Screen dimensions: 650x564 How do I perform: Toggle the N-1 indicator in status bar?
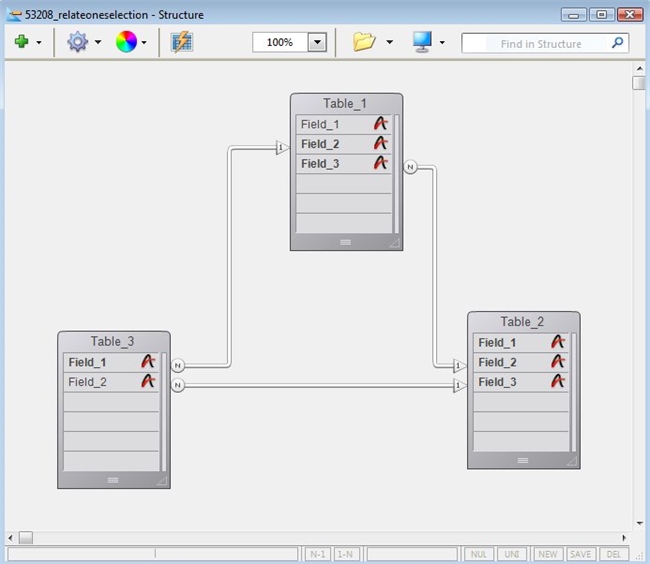(318, 554)
